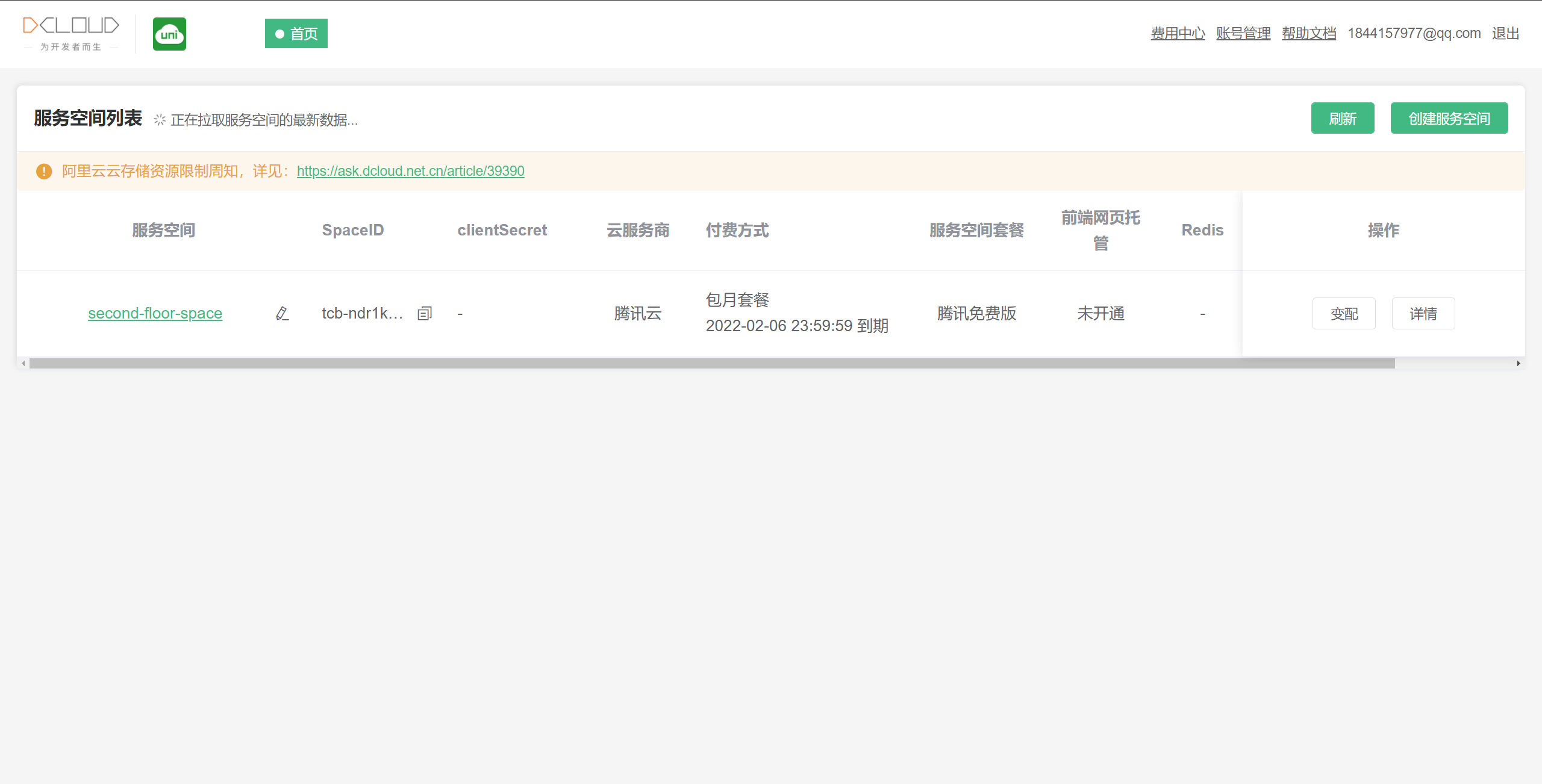Open 费用中心 link
1542x784 pixels.
pyautogui.click(x=1178, y=34)
